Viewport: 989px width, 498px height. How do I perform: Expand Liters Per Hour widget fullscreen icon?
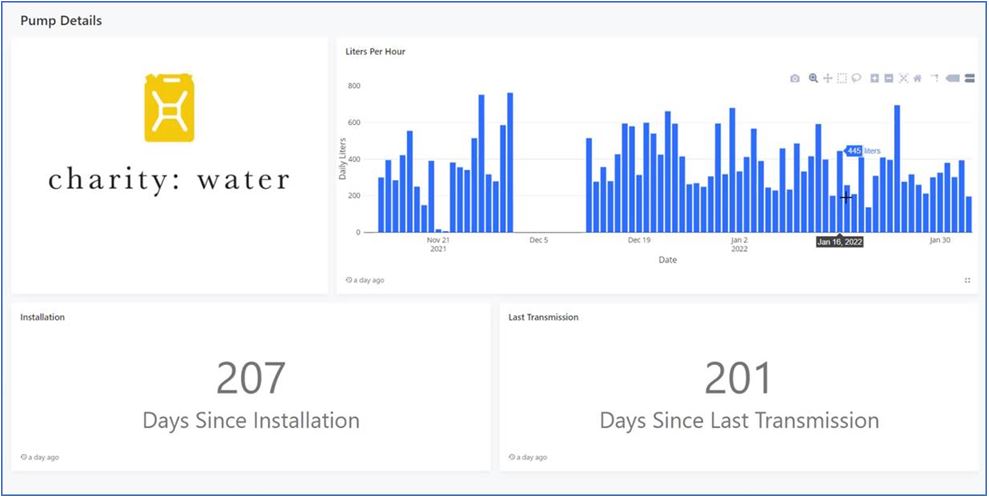pos(968,281)
